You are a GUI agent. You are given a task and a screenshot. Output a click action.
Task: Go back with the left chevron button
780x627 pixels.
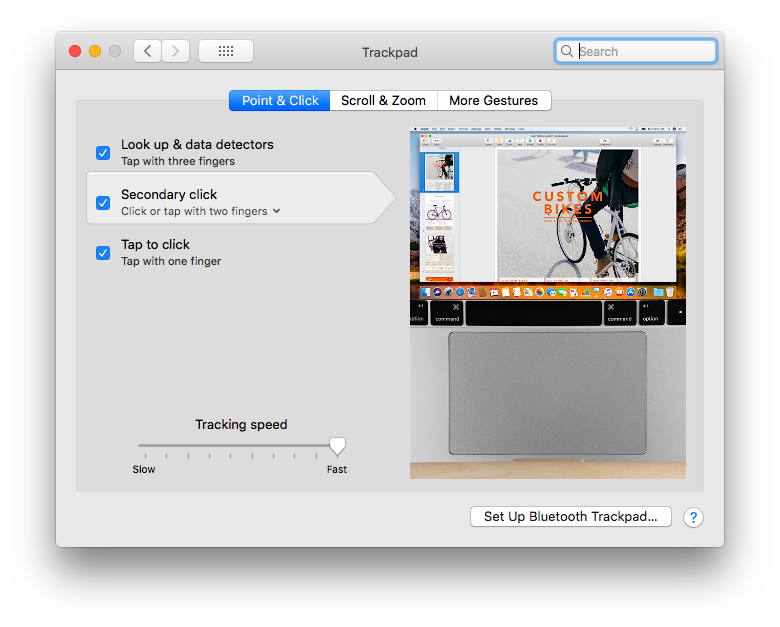click(147, 51)
